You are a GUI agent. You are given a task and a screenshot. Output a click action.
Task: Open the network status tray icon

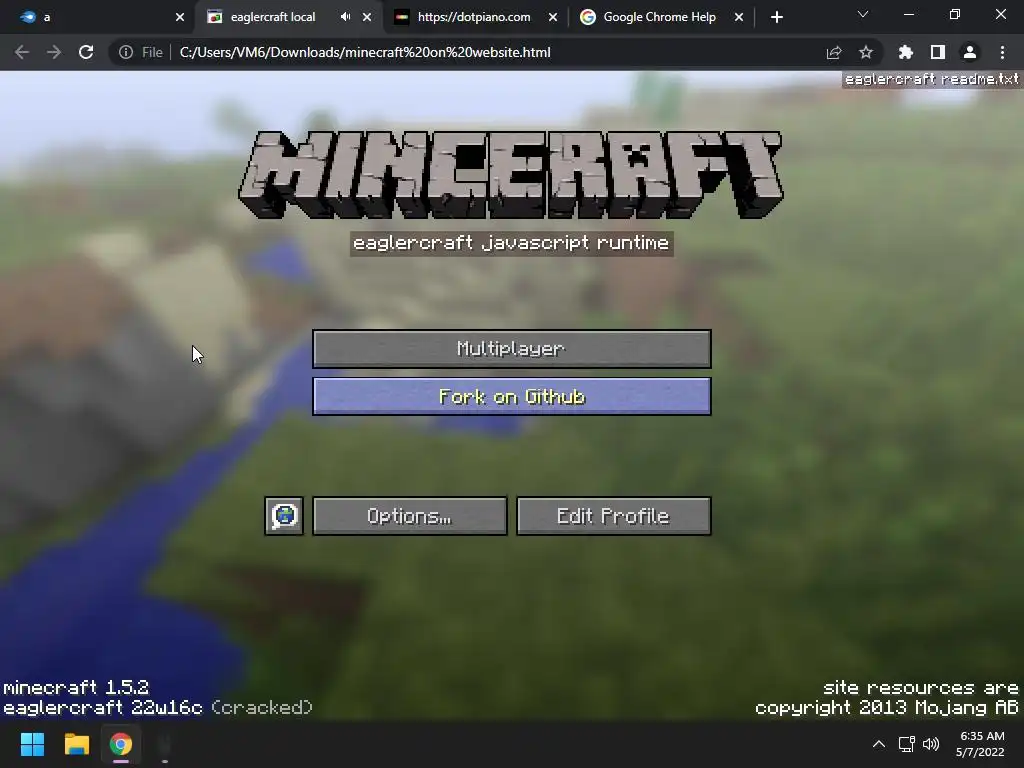(906, 744)
